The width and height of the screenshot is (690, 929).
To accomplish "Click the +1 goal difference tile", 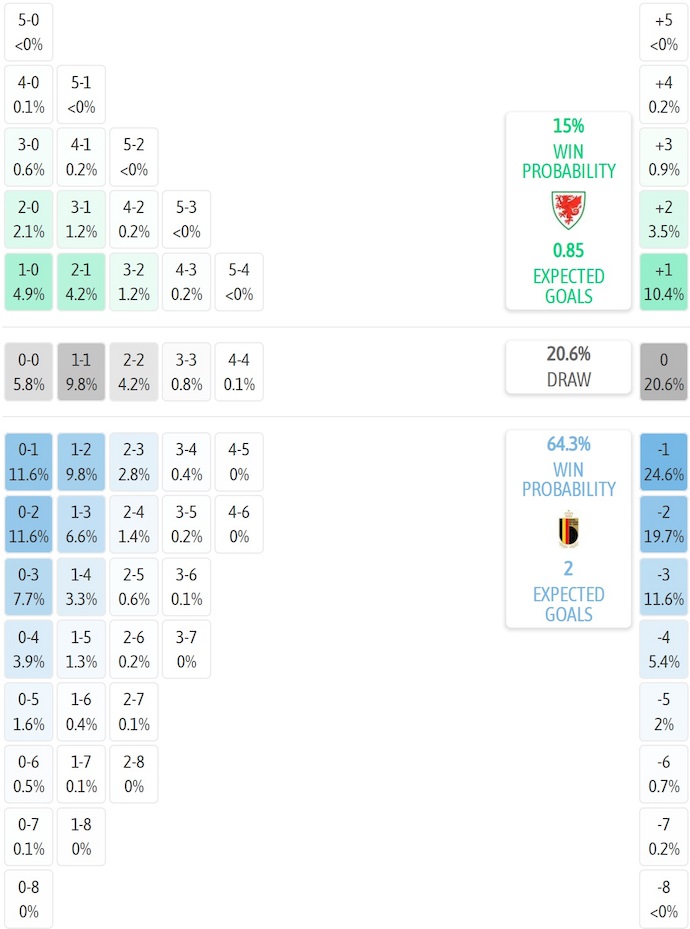I will pyautogui.click(x=664, y=282).
